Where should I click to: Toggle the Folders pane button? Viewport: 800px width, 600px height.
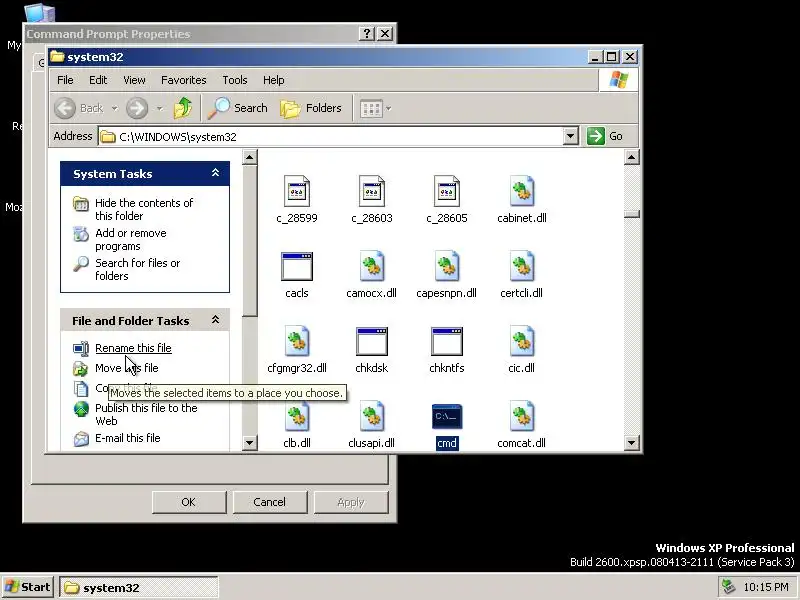click(311, 108)
